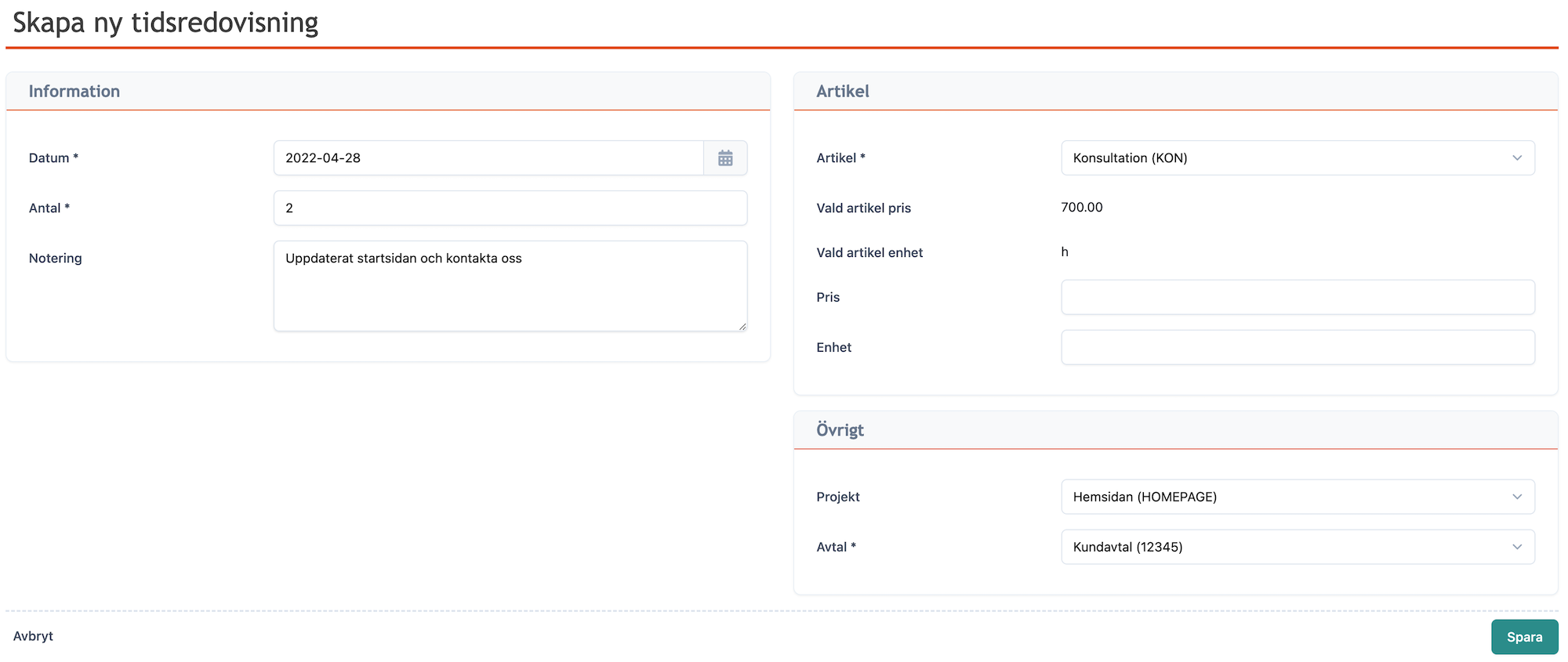
Task: Open the Artikel dropdown showing Konsultation (KON)
Action: 1298,158
